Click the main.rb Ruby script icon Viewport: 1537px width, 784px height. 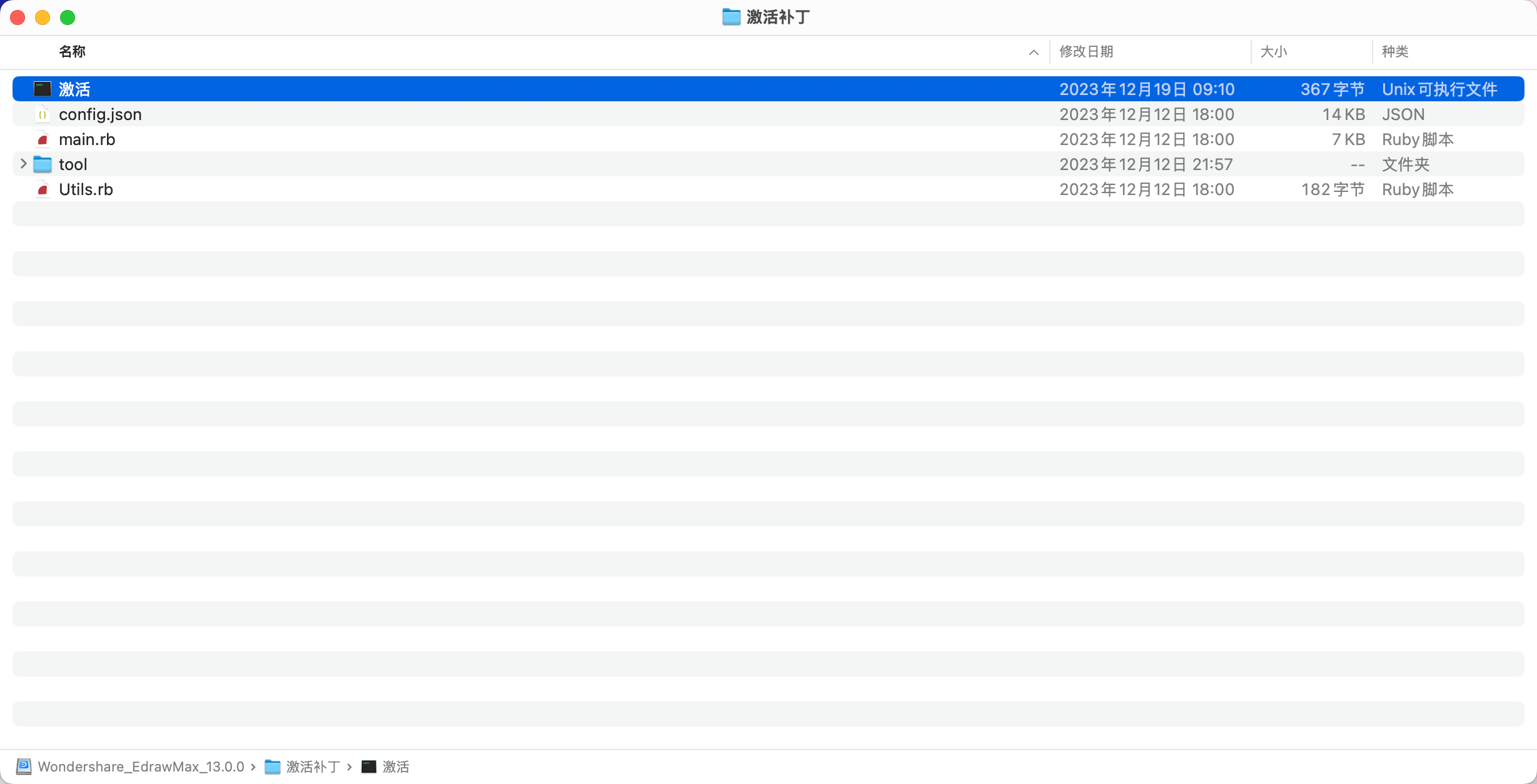[43, 139]
